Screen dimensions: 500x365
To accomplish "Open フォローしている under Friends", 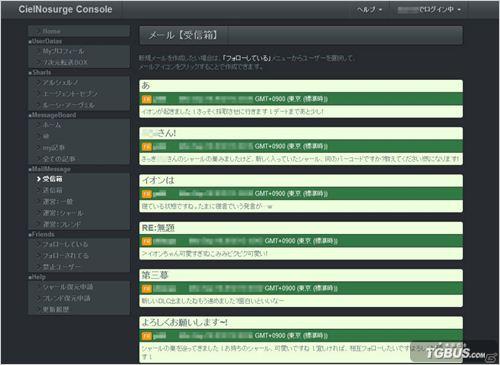I will 65,245.
